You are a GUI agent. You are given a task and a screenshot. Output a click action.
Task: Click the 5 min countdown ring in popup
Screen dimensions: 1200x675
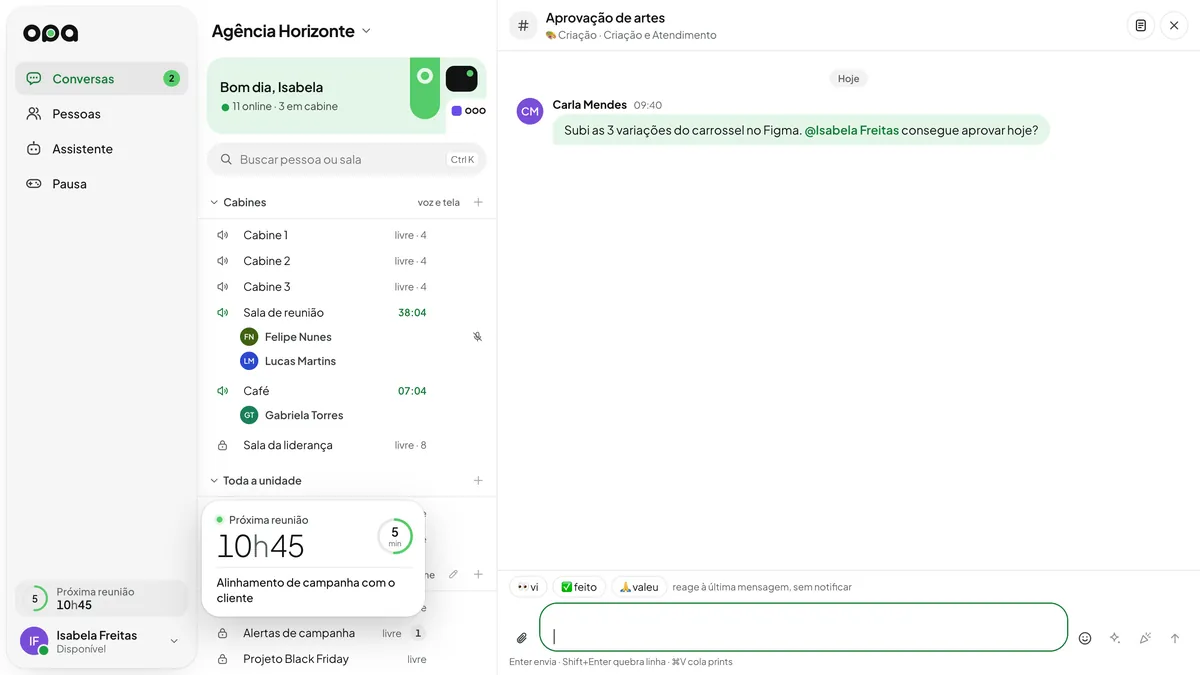[395, 536]
